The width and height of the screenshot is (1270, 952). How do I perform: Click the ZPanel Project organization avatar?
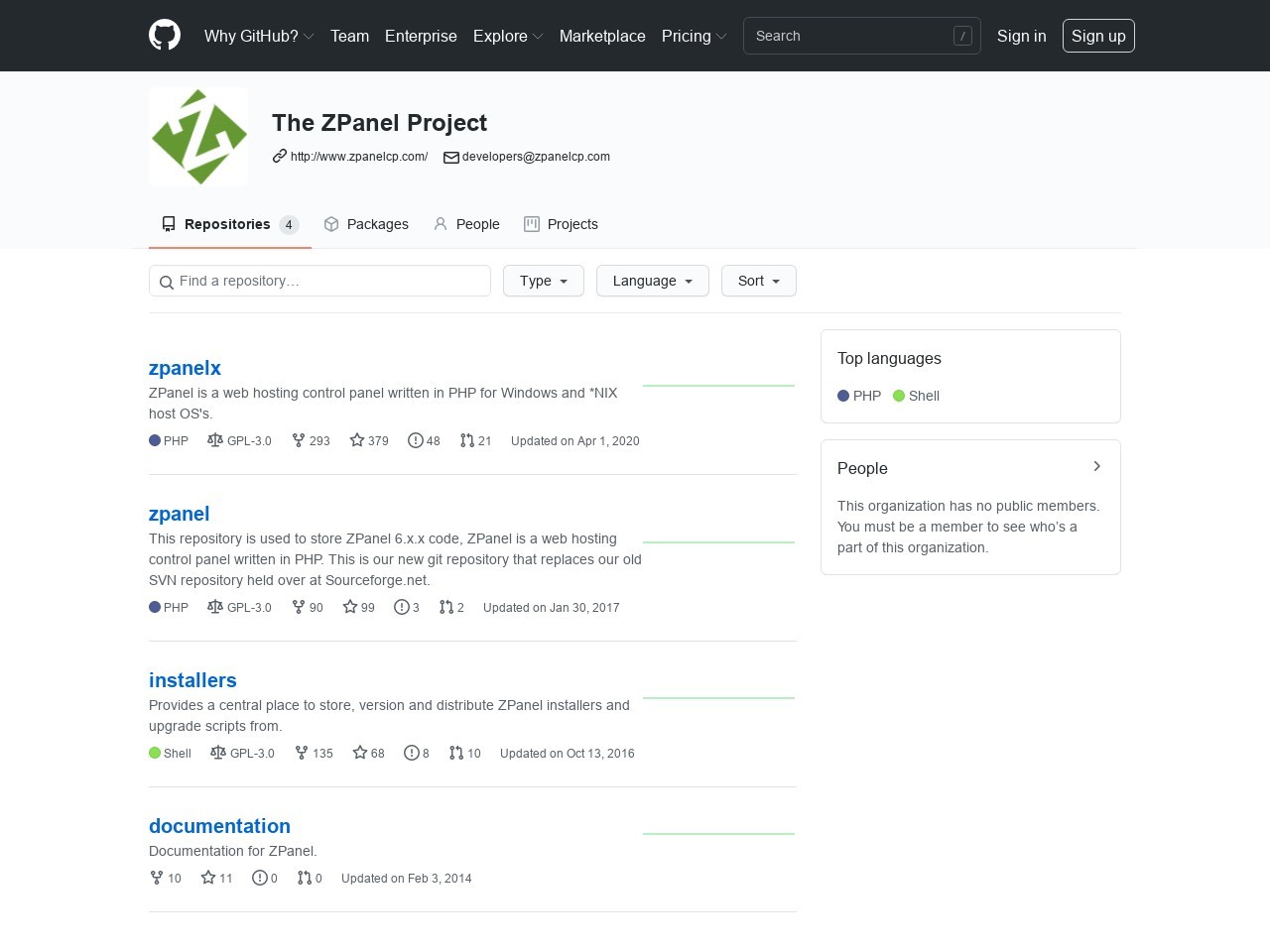pos(197,136)
